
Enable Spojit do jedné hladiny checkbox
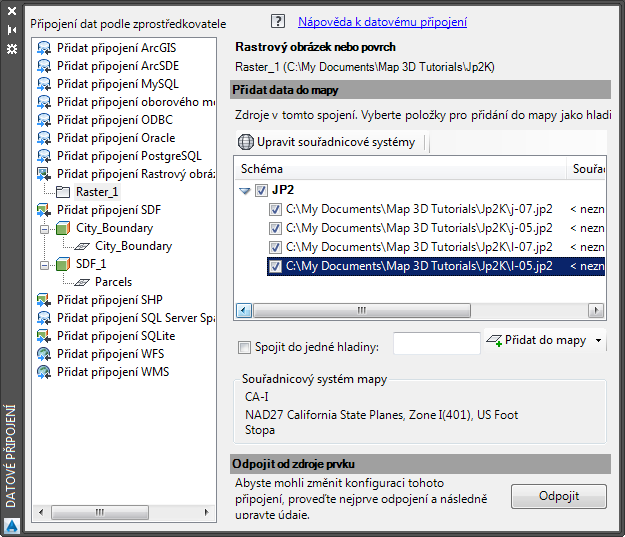click(244, 347)
